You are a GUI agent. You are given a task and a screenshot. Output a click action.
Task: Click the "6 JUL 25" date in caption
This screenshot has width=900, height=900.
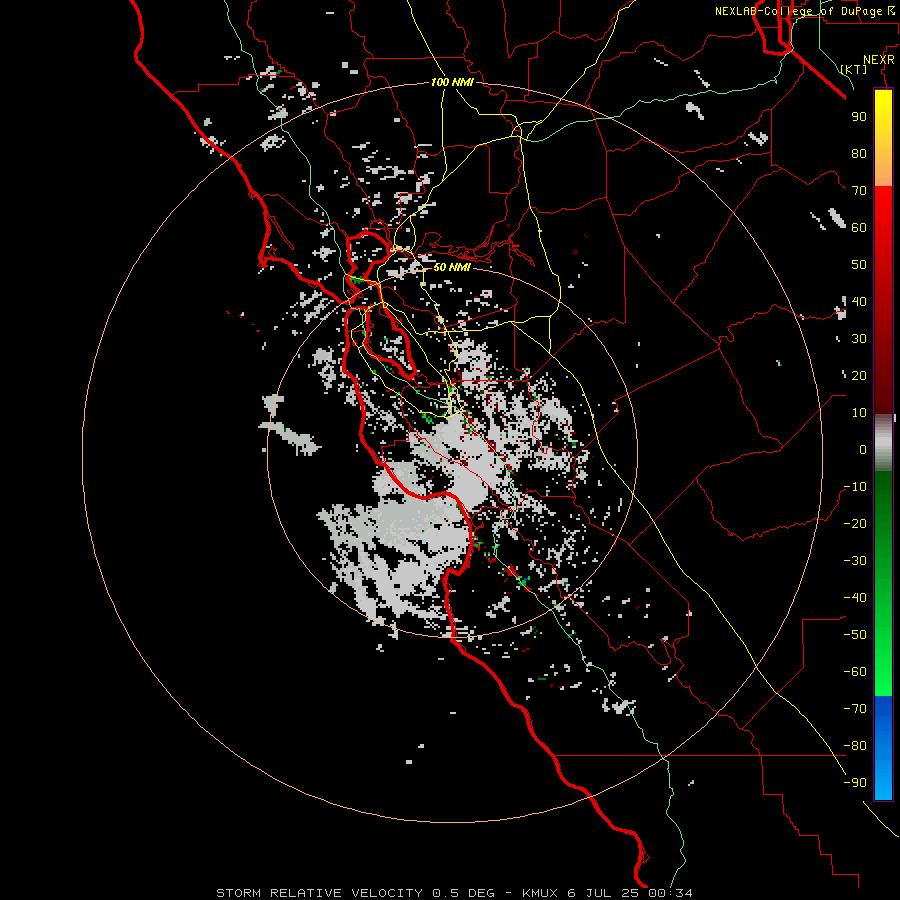tap(603, 893)
